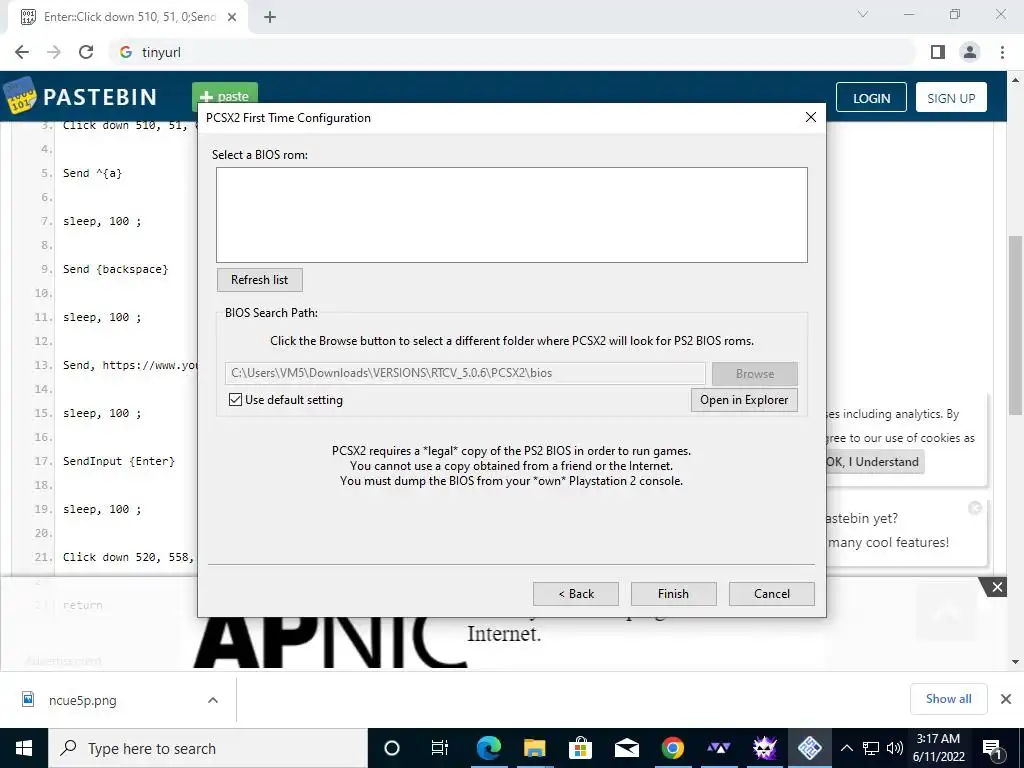Close the Pastebin browser tab
The height and width of the screenshot is (768, 1024).
(x=232, y=17)
